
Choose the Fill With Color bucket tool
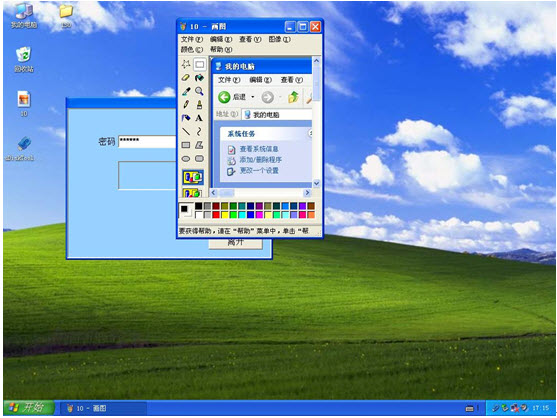[x=199, y=78]
